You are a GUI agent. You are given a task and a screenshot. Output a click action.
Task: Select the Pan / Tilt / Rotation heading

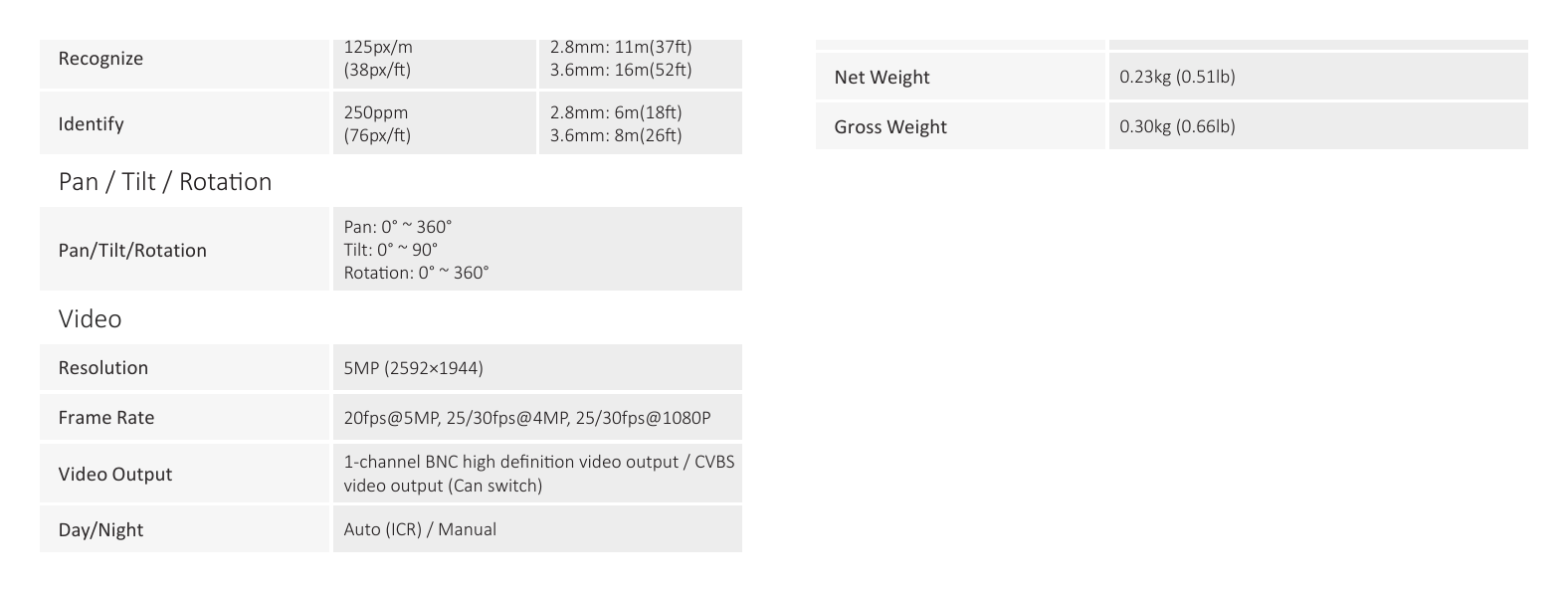point(165,182)
